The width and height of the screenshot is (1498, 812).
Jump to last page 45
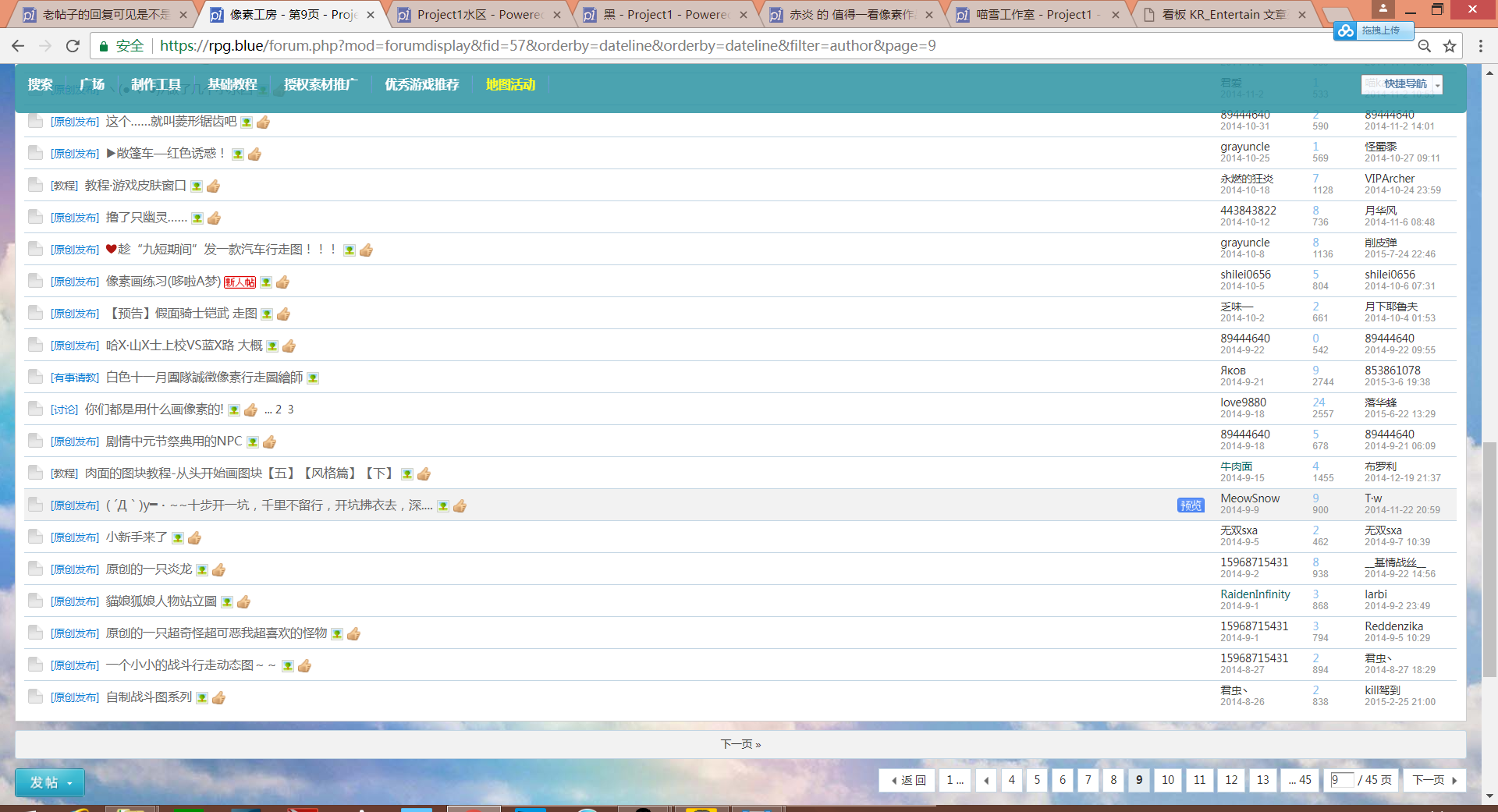pos(1300,780)
